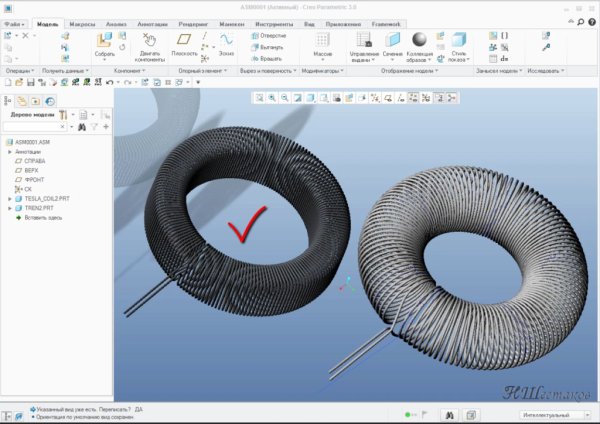Open the Интеллектуальный selection filter dropdown
This screenshot has height=424, width=600.
[x=555, y=415]
